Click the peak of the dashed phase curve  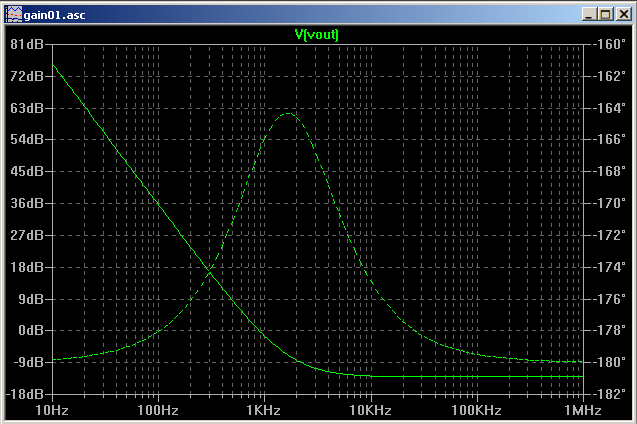click(288, 113)
